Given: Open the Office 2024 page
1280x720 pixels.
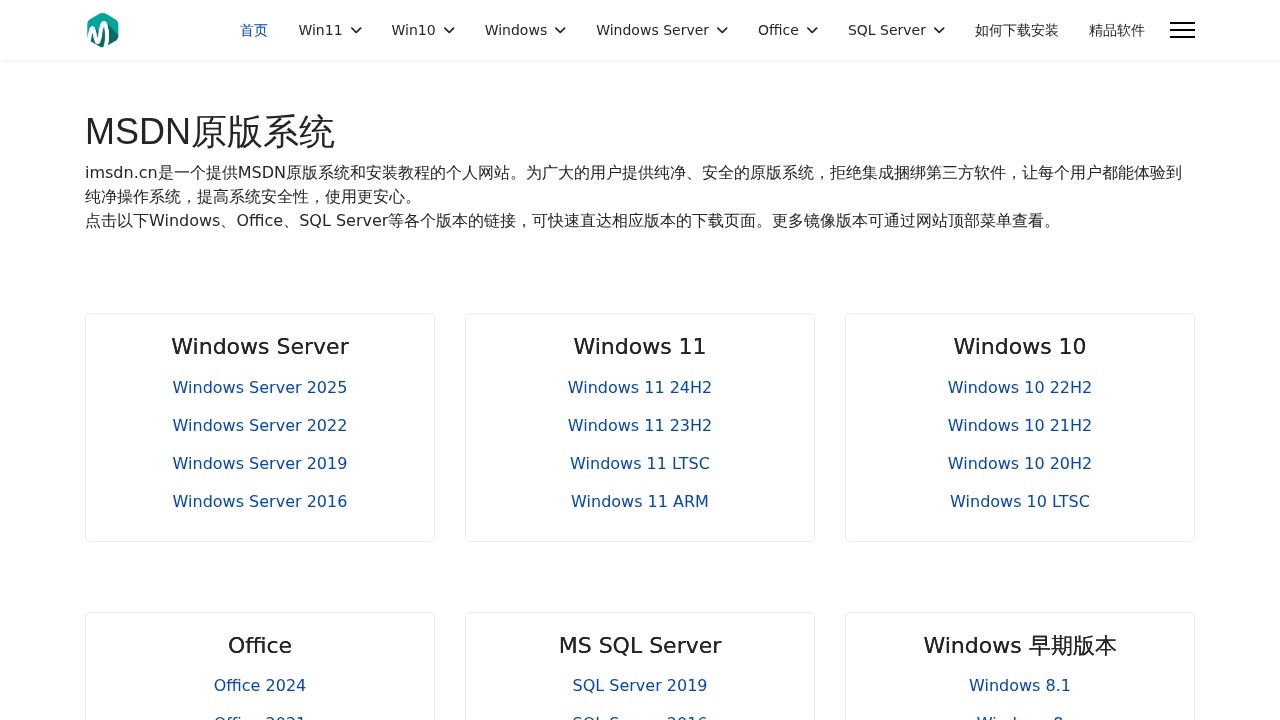Looking at the screenshot, I should [x=259, y=685].
